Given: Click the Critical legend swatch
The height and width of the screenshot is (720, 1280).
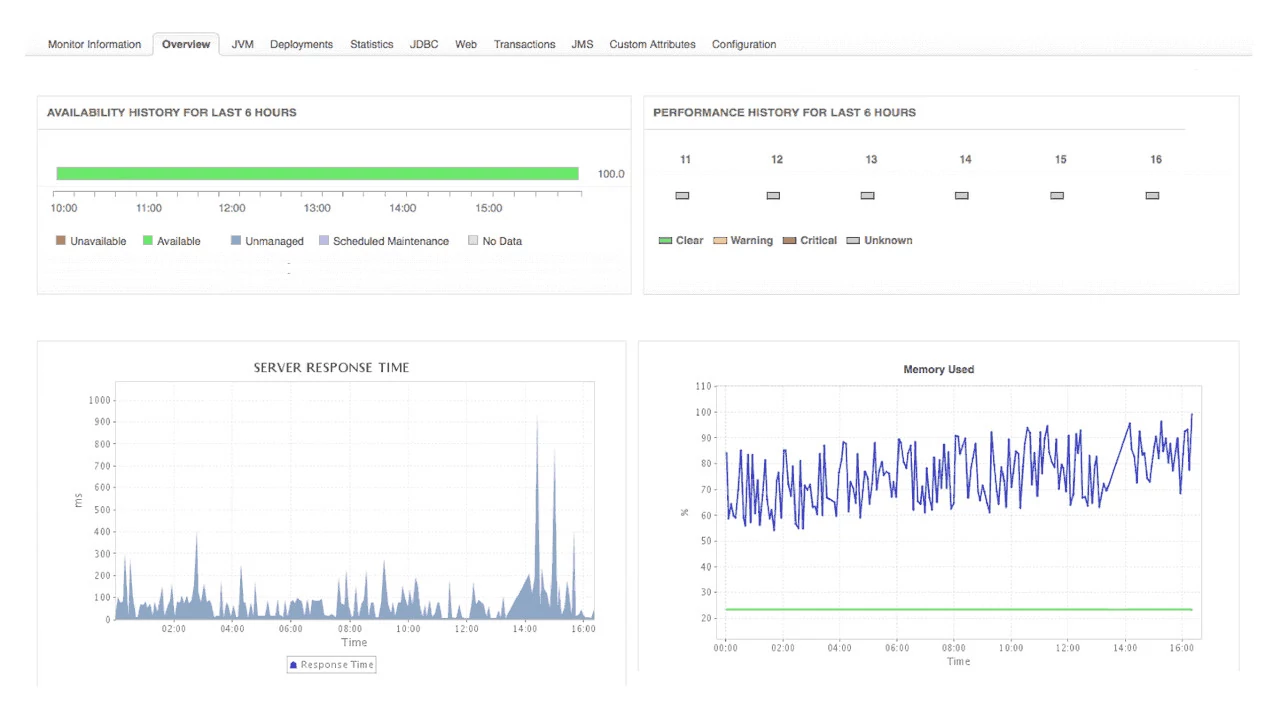Looking at the screenshot, I should [790, 241].
